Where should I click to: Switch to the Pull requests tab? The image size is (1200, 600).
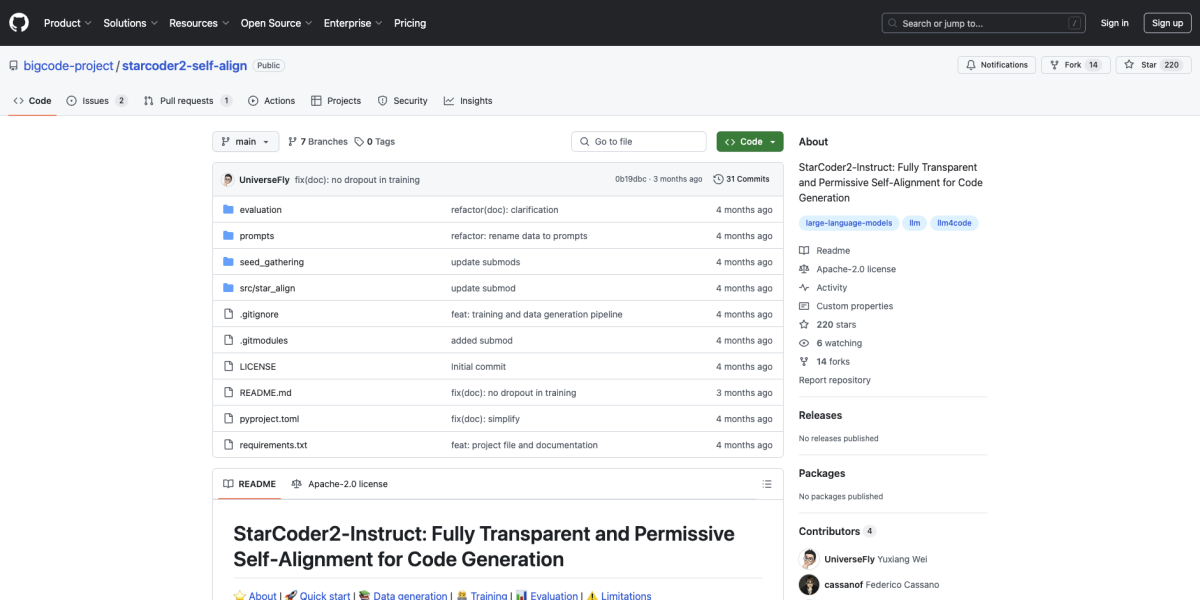[187, 101]
